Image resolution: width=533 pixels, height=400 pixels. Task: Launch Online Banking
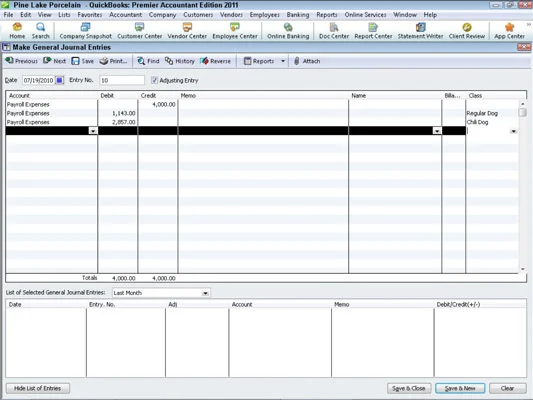(288, 31)
